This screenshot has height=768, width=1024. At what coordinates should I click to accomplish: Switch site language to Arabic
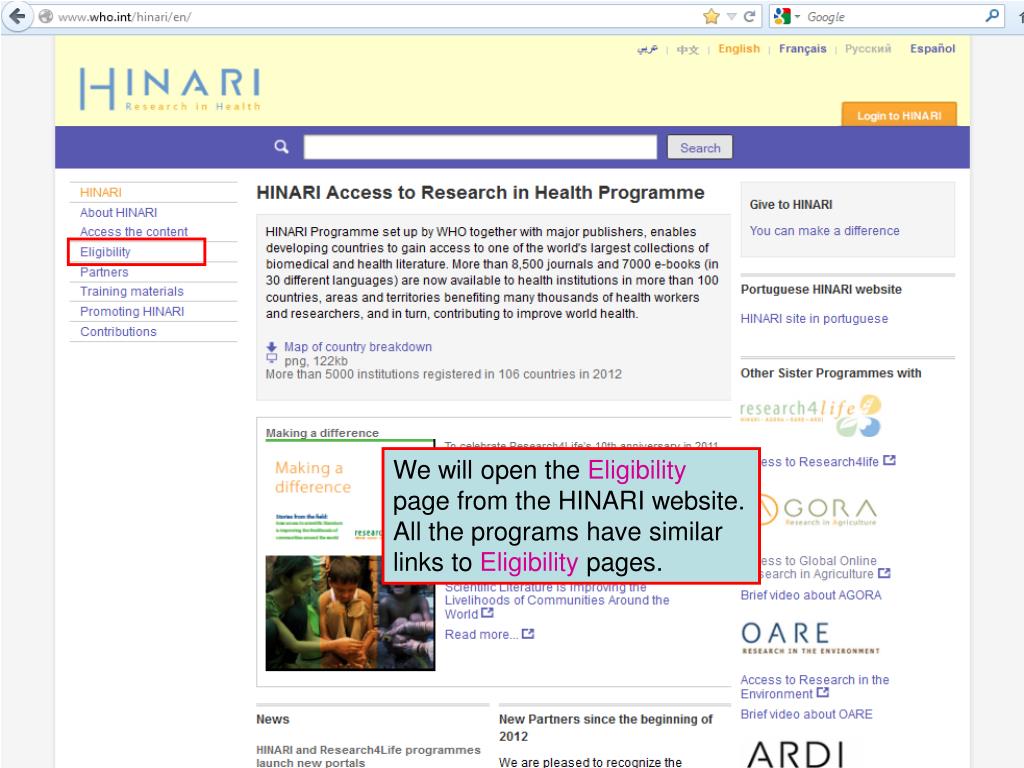[647, 49]
